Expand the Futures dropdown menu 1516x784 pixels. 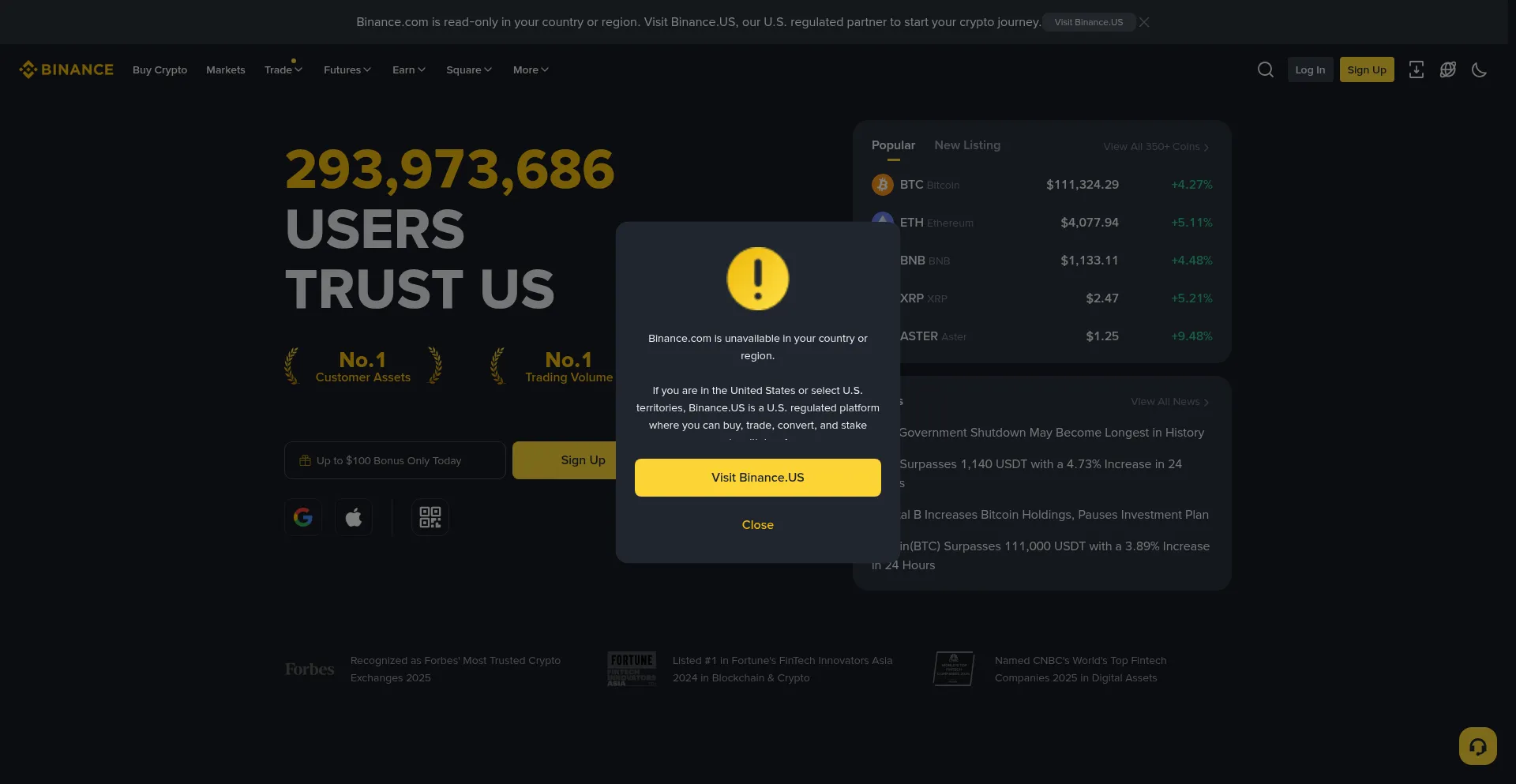click(x=347, y=69)
